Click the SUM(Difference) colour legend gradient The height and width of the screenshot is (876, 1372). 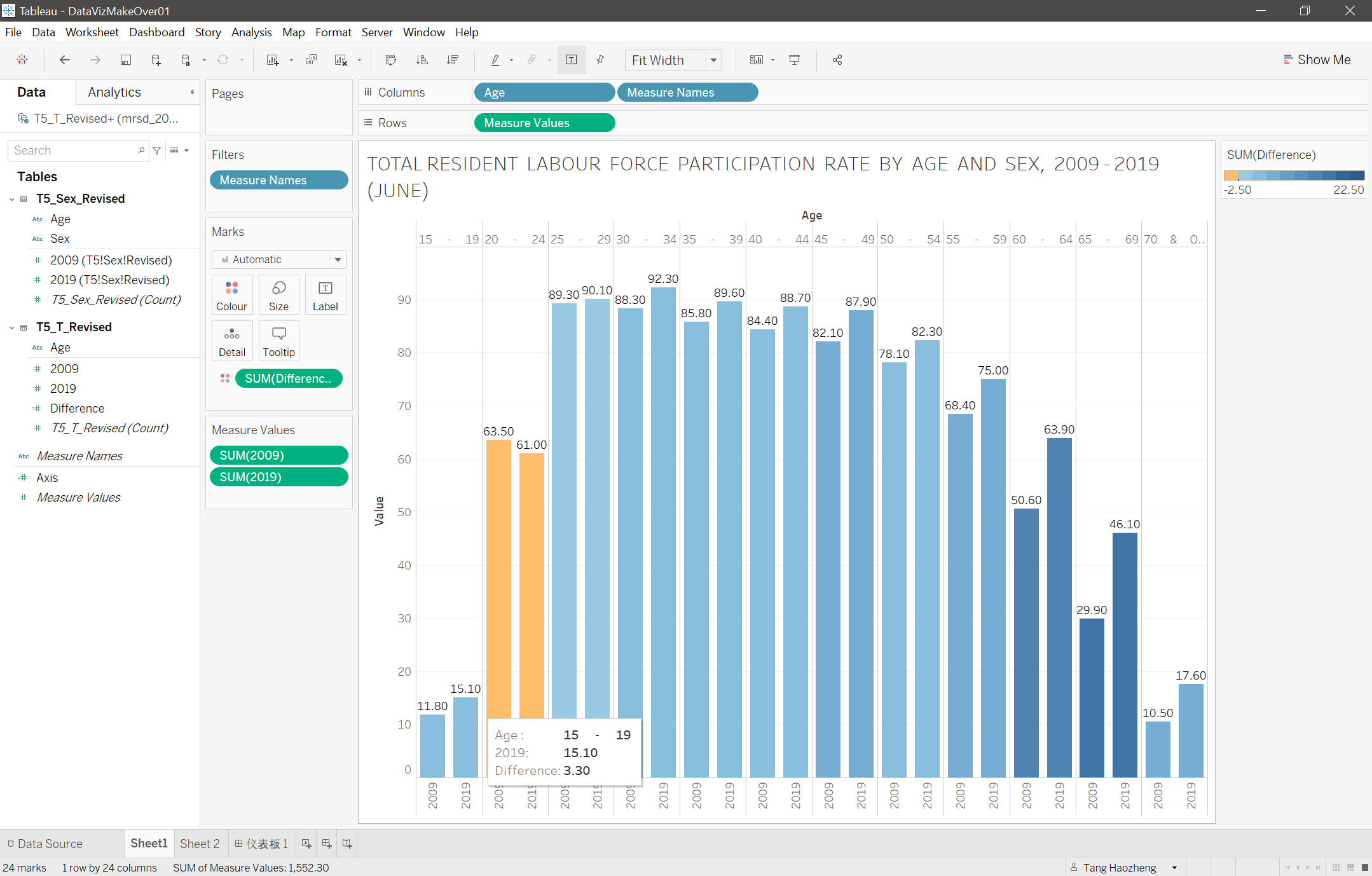click(x=1294, y=175)
